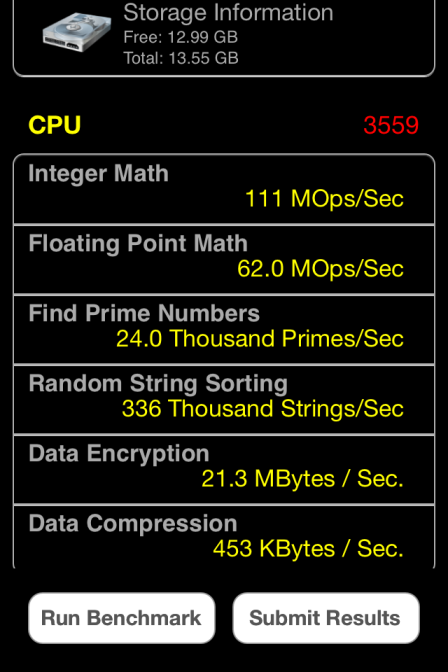448x672 pixels.
Task: Click the 62.0 MOps/Sec value
Action: coord(320,269)
